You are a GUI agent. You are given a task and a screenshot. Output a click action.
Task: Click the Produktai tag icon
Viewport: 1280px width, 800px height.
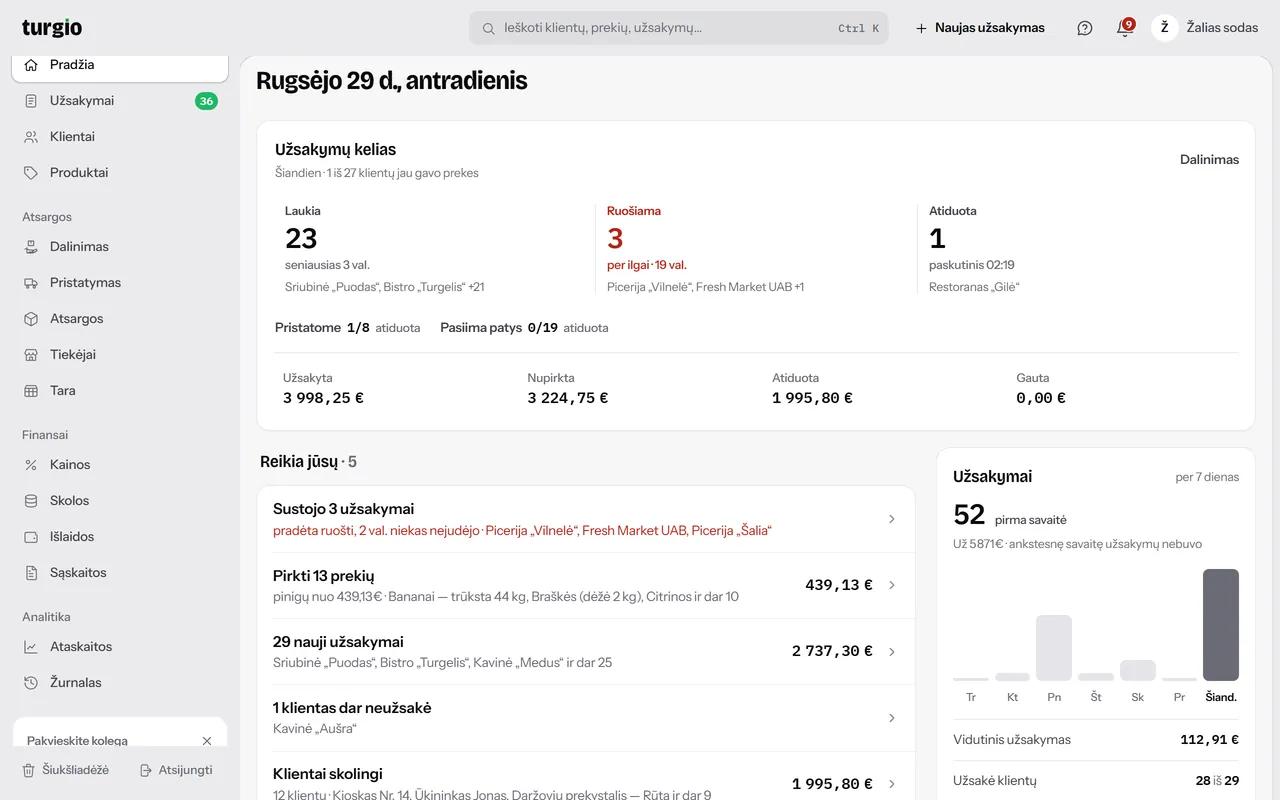(x=31, y=173)
